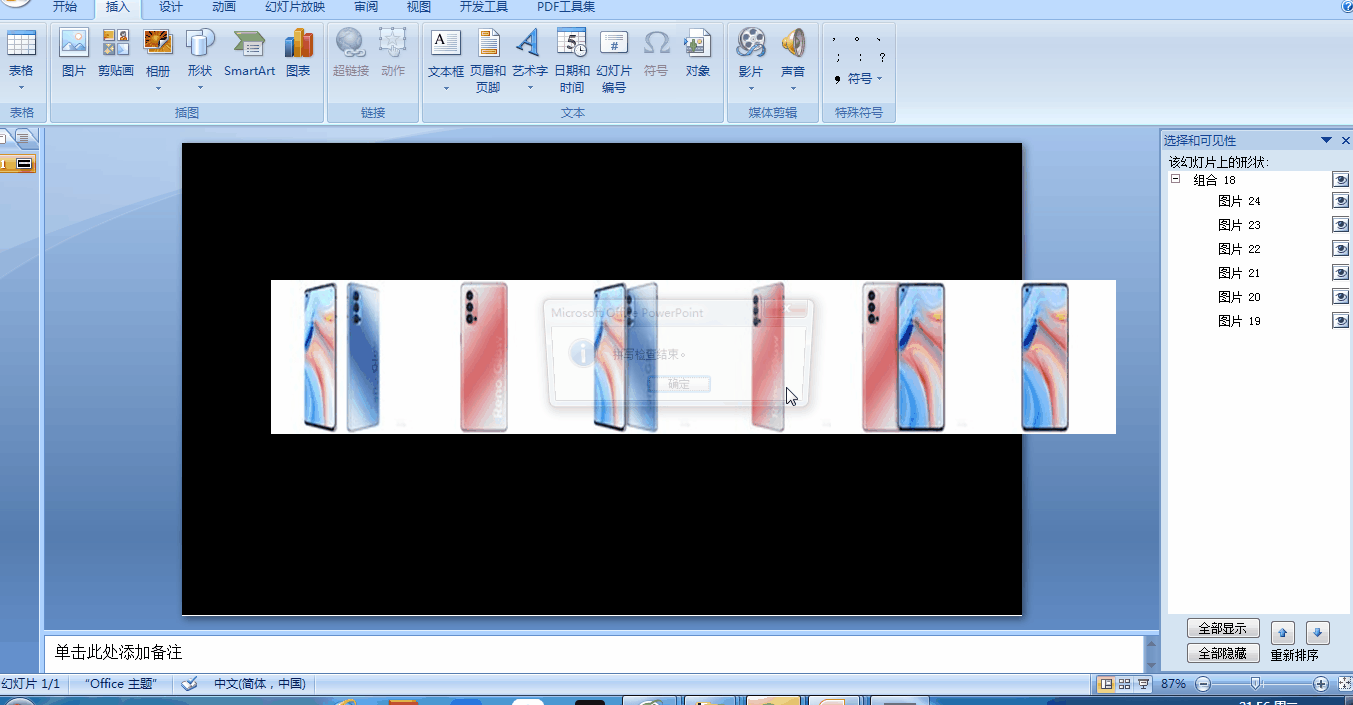Insert a picture with the 图片 icon
Screen dimensions: 1353x705
click(74, 53)
